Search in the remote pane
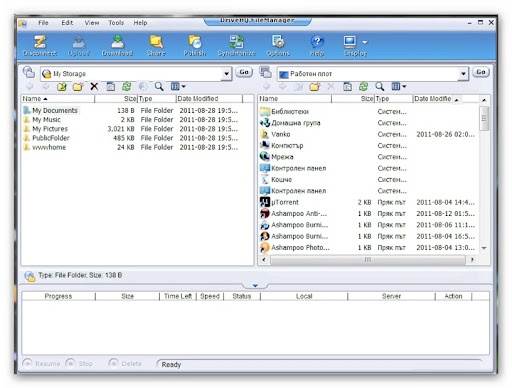Image resolution: width=512 pixels, height=388 pixels. [159, 87]
